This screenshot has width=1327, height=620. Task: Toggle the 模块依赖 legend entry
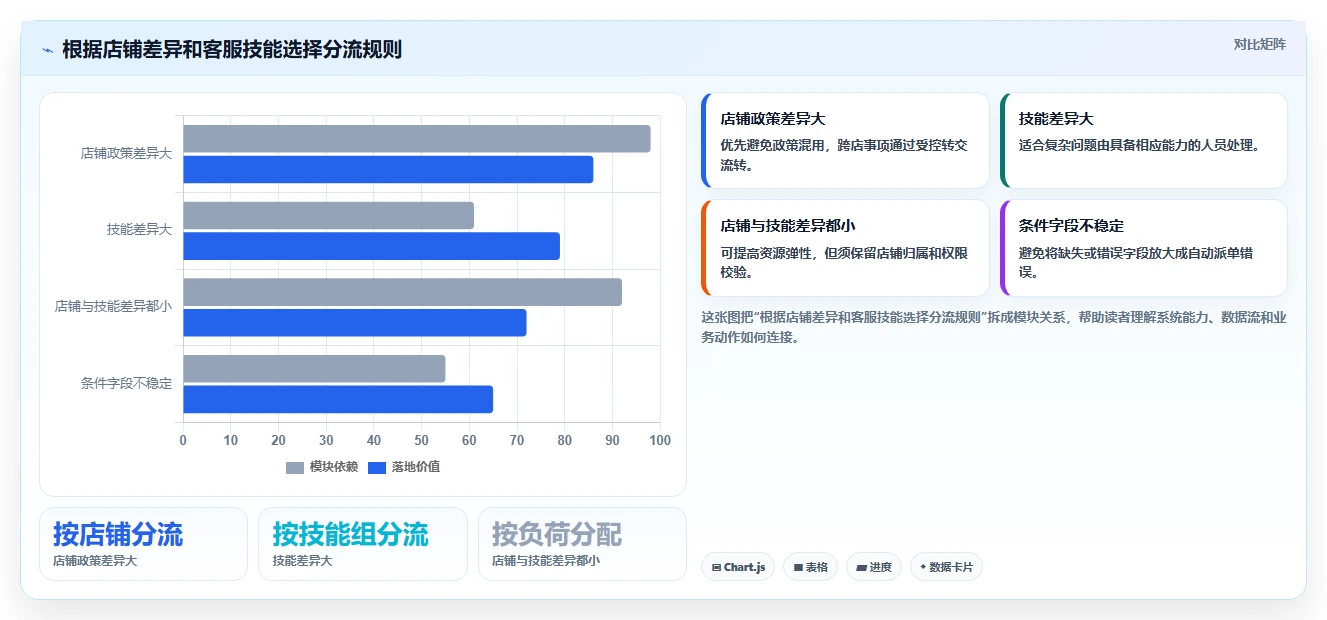coord(322,467)
